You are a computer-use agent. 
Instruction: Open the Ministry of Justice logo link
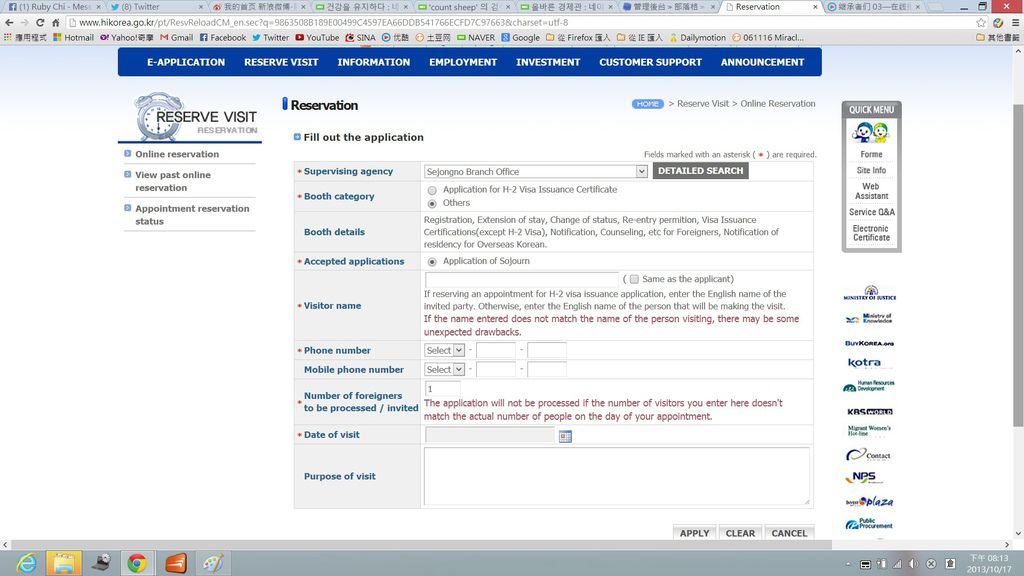point(870,293)
